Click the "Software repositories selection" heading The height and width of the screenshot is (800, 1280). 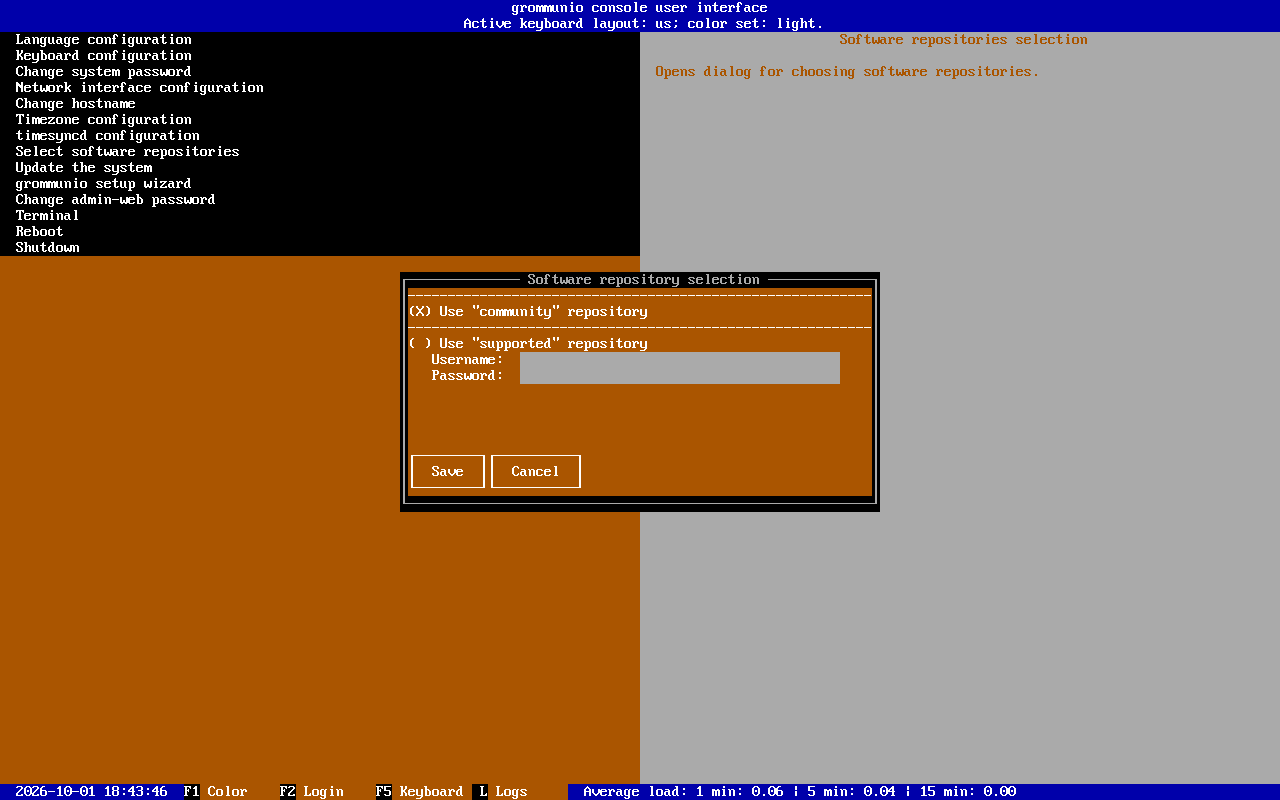point(964,40)
